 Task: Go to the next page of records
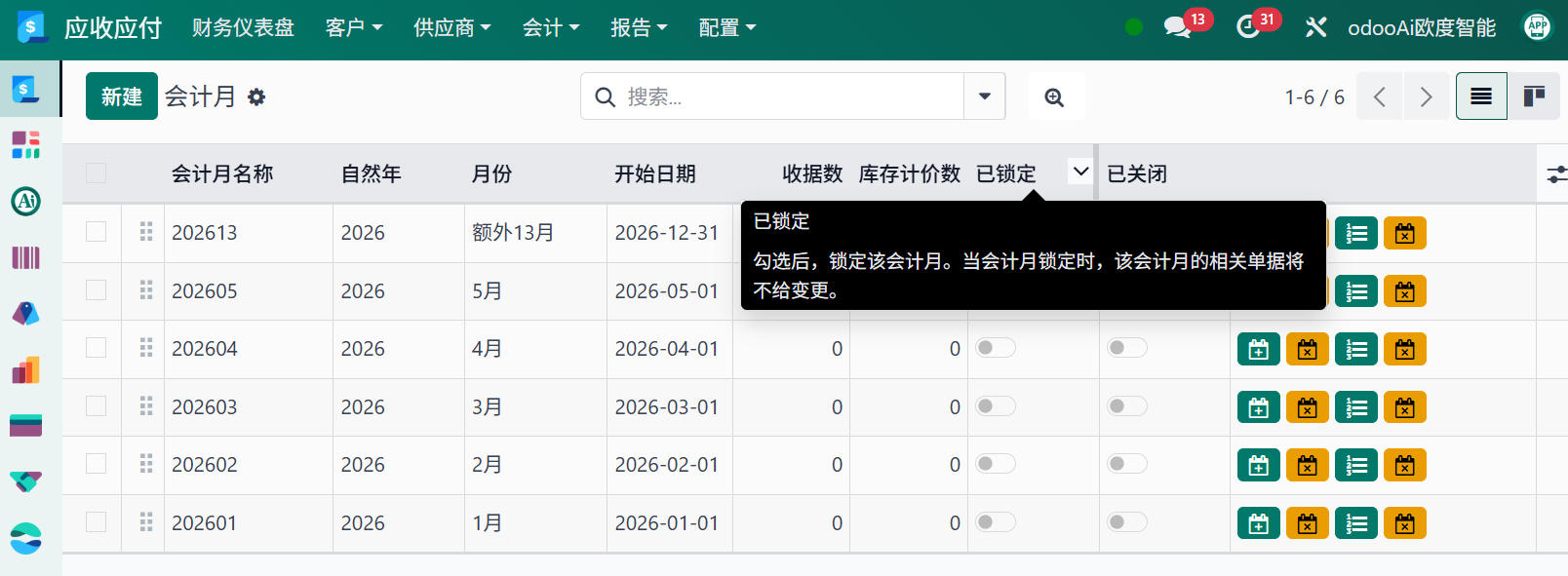point(1427,96)
